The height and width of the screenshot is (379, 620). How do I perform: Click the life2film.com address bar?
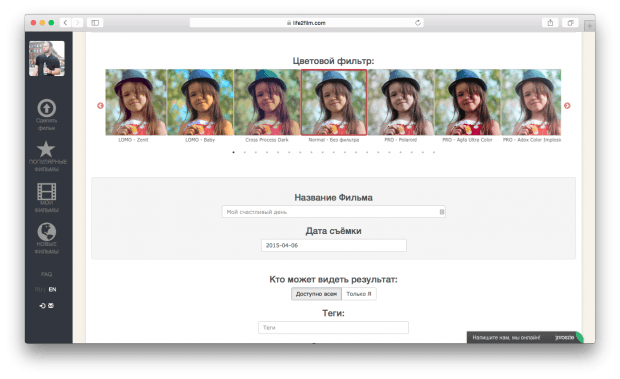[306, 23]
